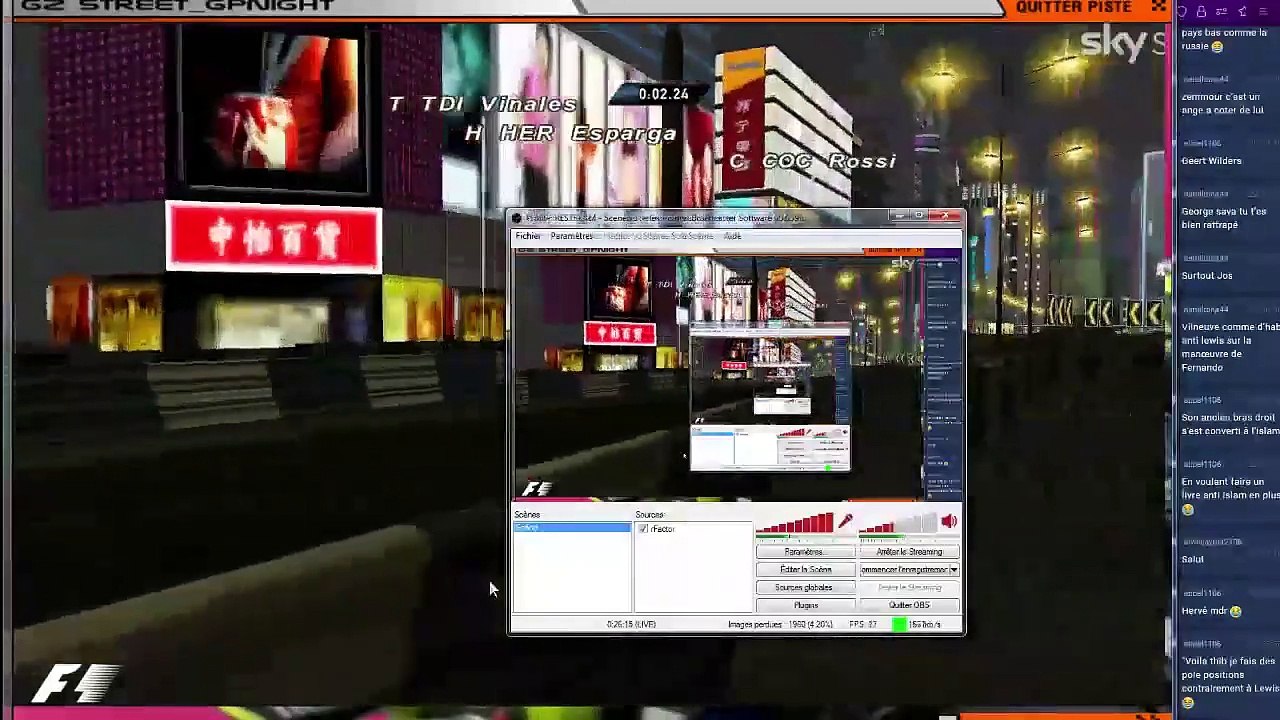Adjust the microphone volume meter

795,523
